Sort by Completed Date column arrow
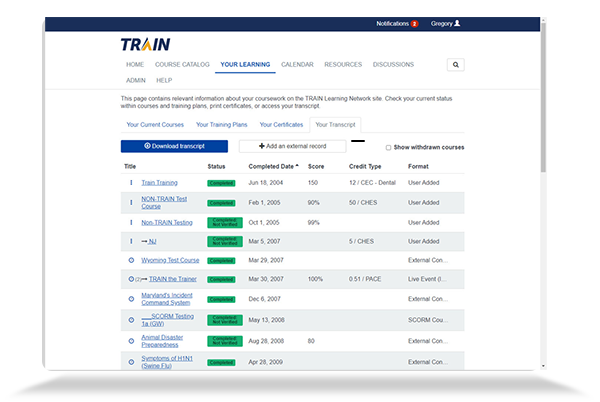 (x=297, y=166)
